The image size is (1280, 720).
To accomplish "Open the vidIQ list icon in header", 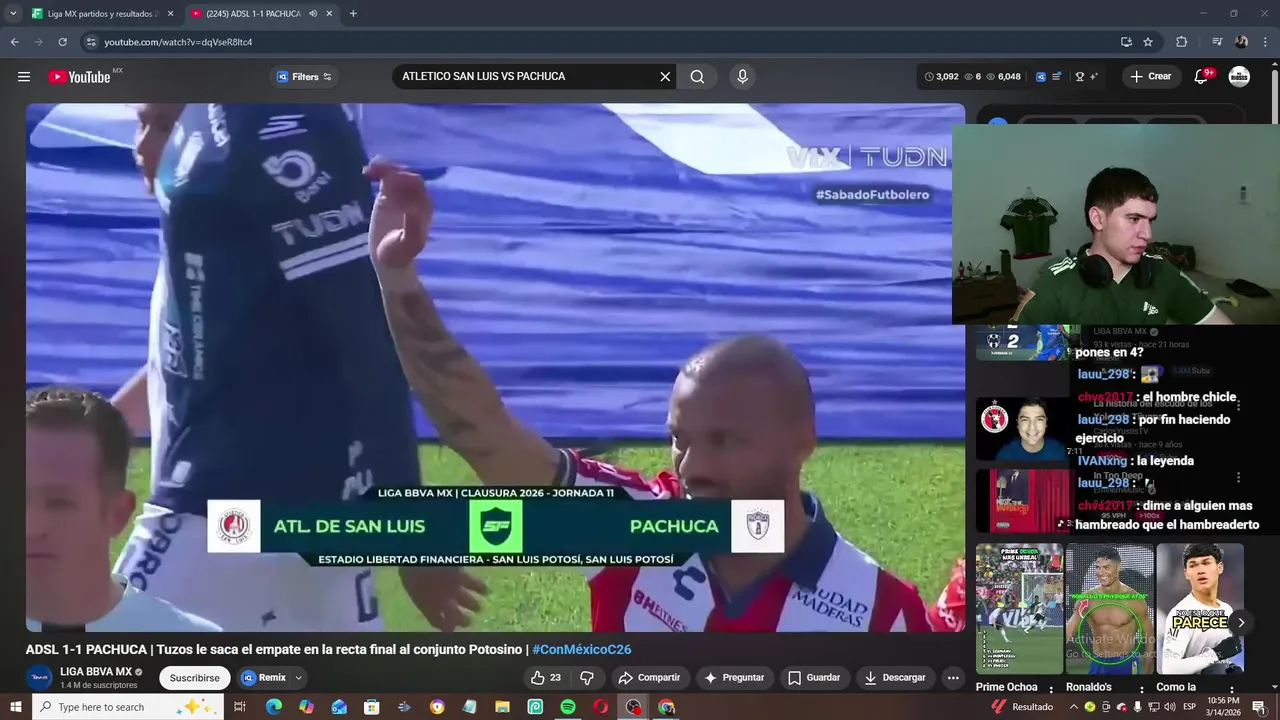I will click(x=1057, y=77).
